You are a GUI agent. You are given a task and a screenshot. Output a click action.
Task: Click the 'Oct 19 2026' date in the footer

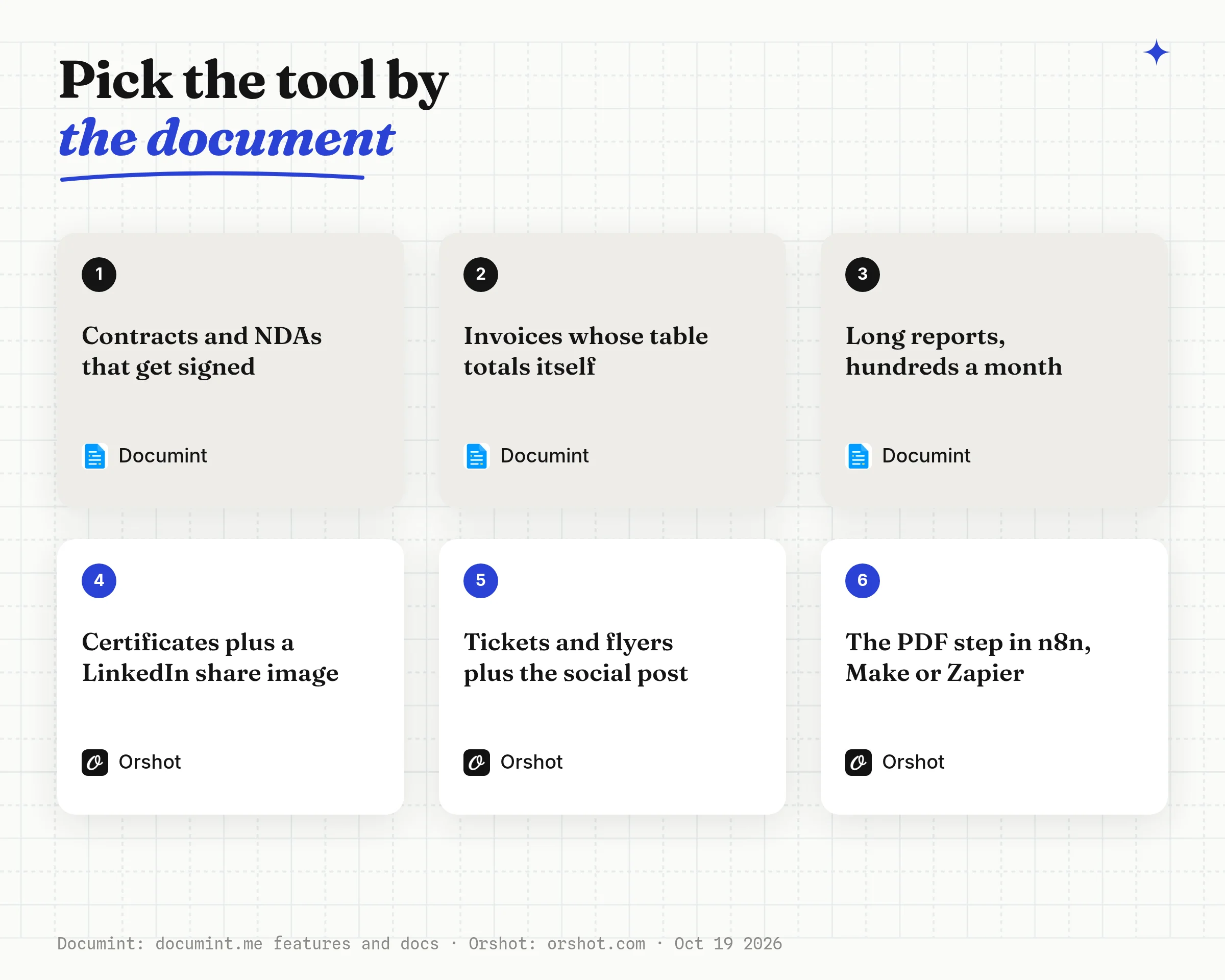728,944
